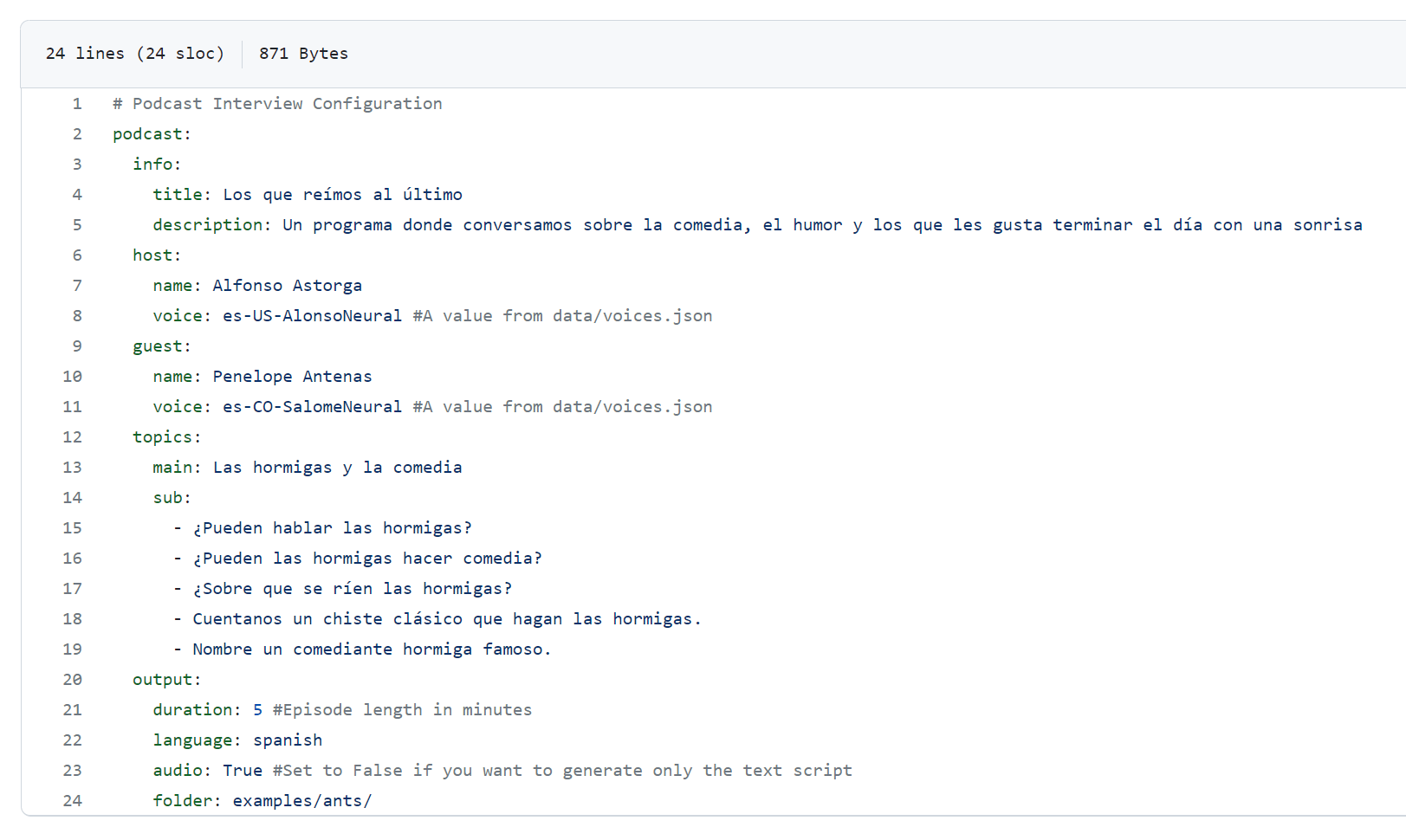The image size is (1406, 840).
Task: Click line number 8 beside host voice
Action: point(77,316)
